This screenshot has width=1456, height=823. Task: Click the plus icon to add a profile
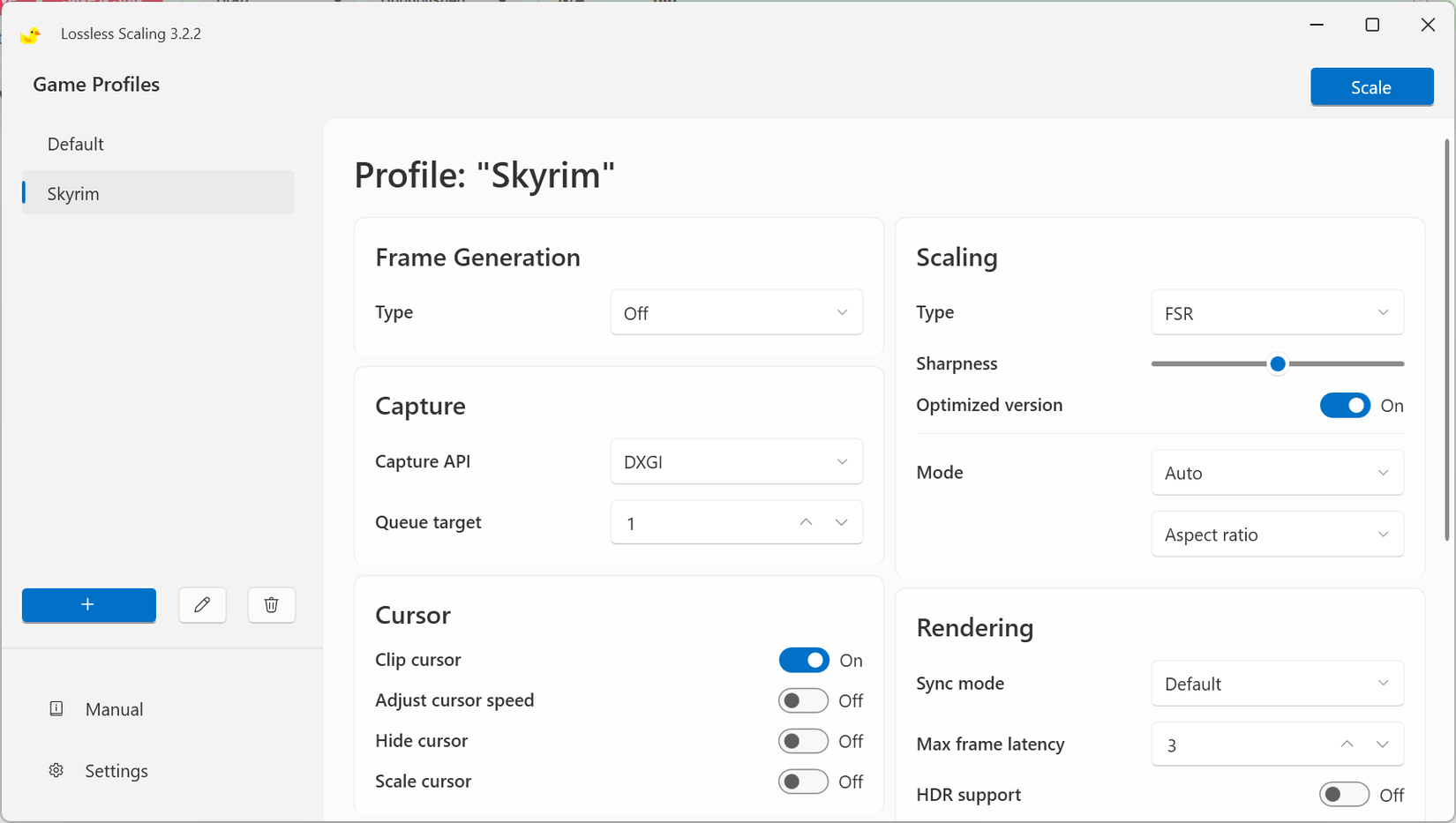click(x=88, y=605)
